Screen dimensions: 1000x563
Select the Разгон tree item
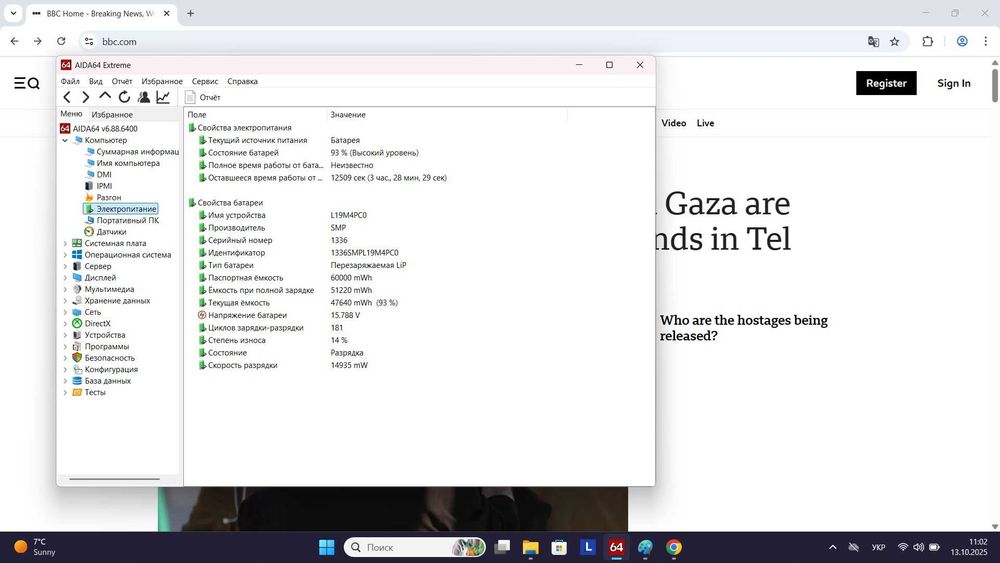(103, 198)
